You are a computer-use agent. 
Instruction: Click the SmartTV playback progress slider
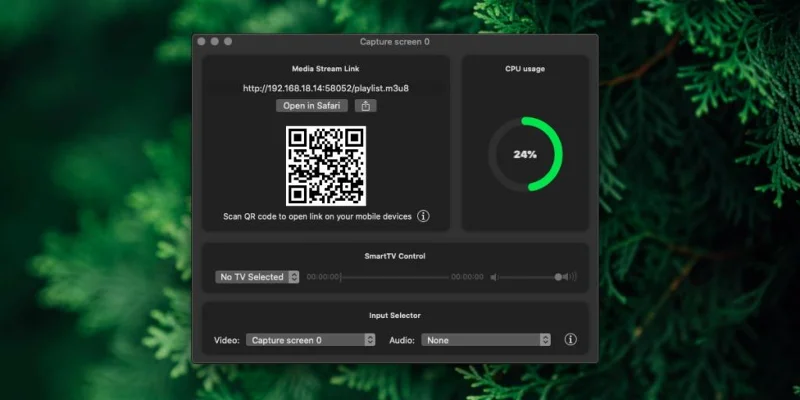(x=395, y=277)
